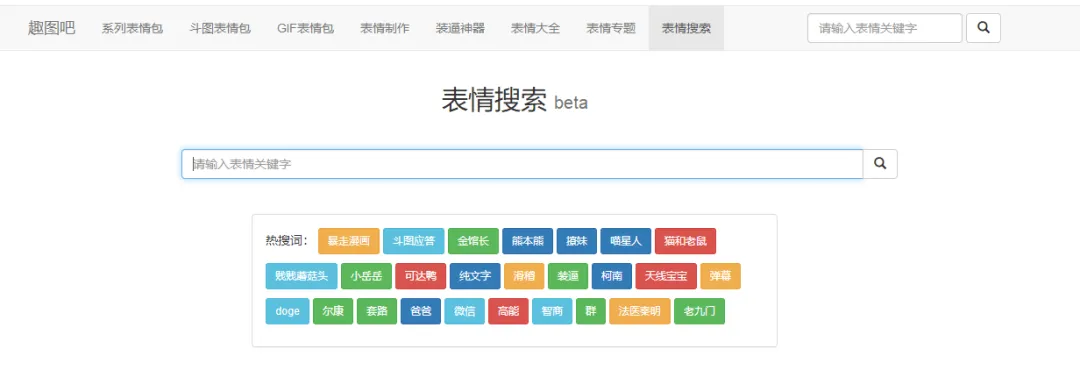
Task: Click the navbar search magnifier icon
Action: (x=983, y=28)
